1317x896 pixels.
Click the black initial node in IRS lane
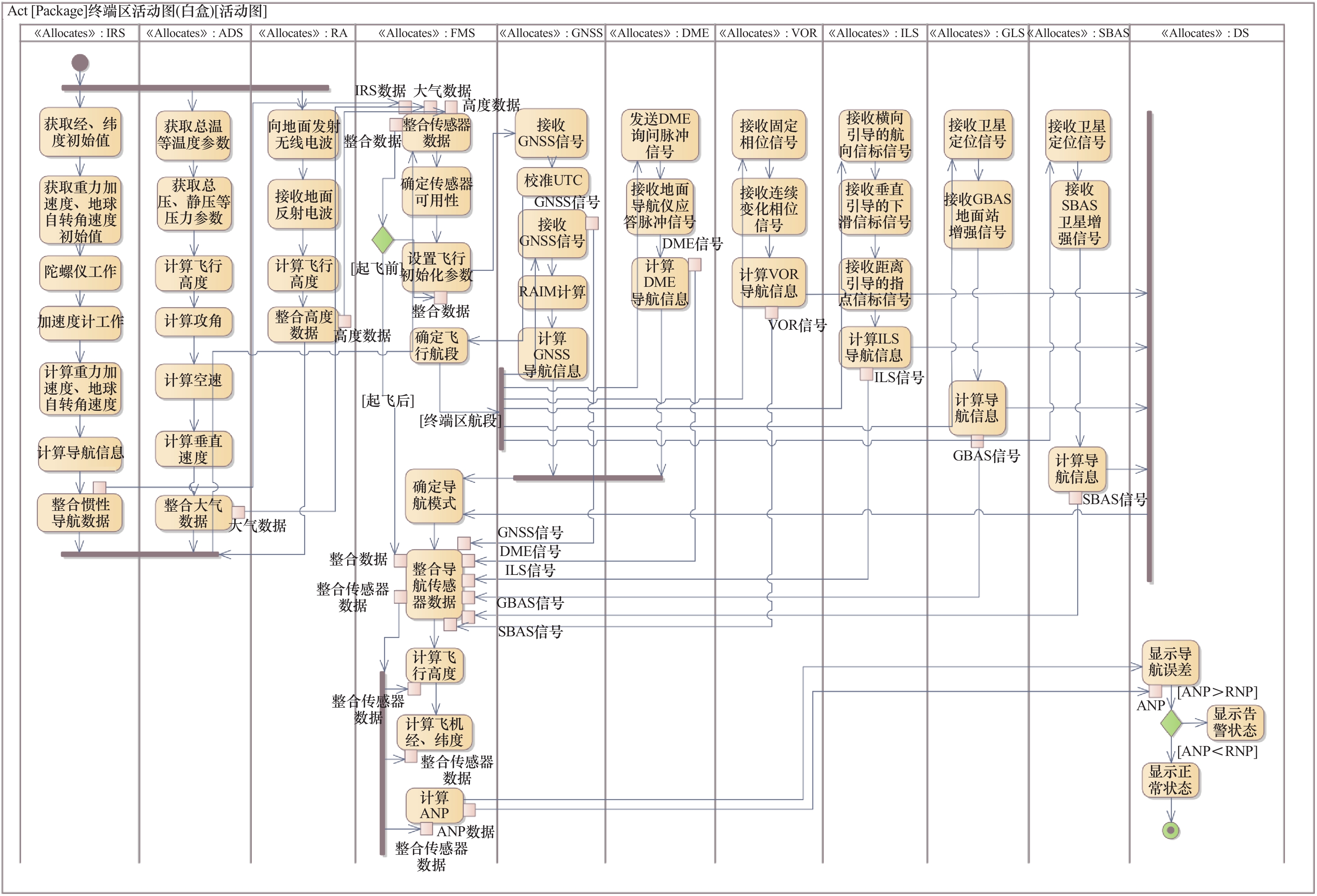coord(80,62)
